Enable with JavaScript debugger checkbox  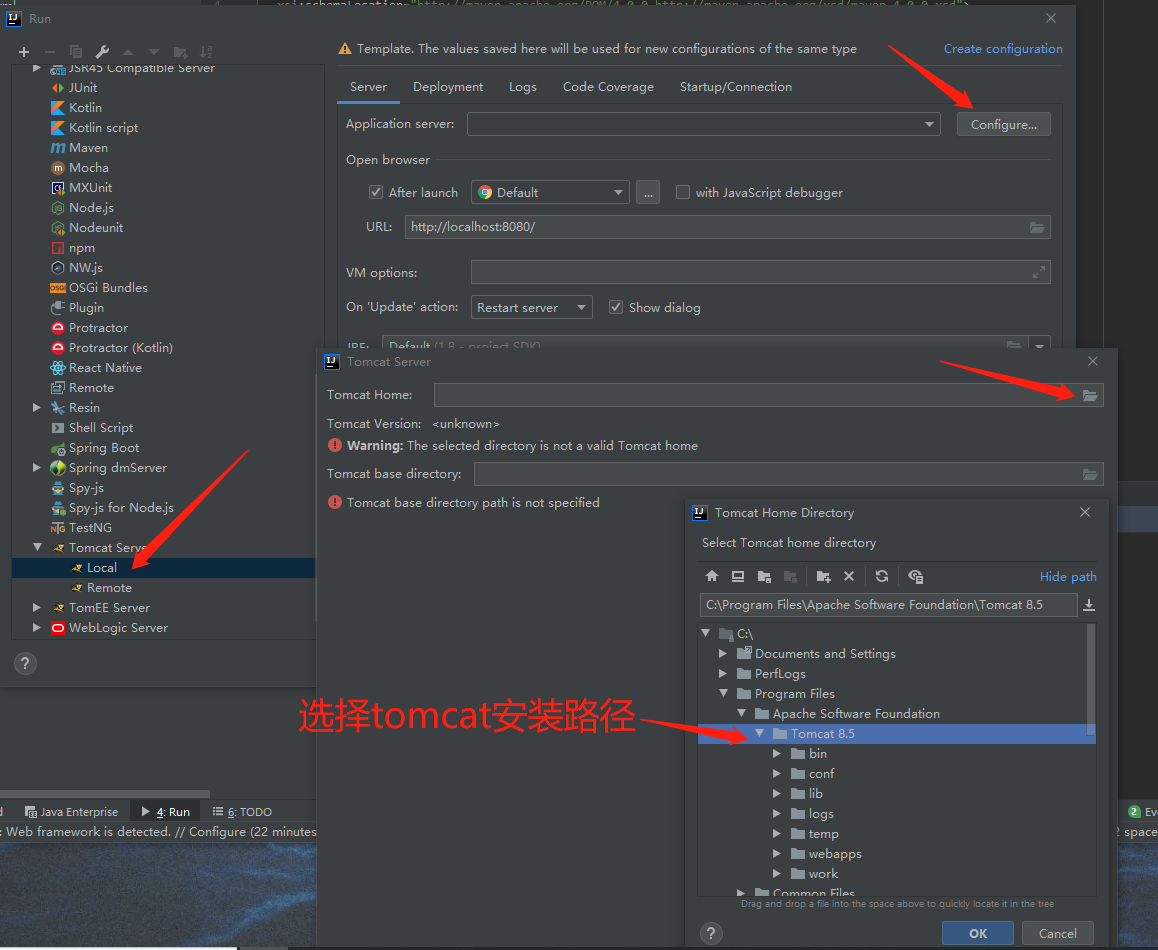[x=683, y=192]
